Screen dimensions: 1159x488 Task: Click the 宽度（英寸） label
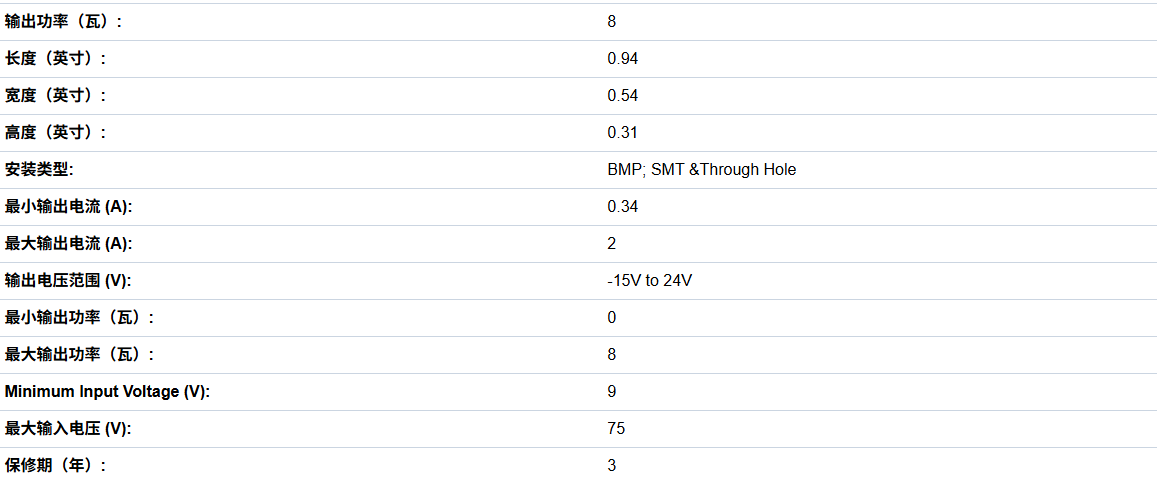coord(55,95)
